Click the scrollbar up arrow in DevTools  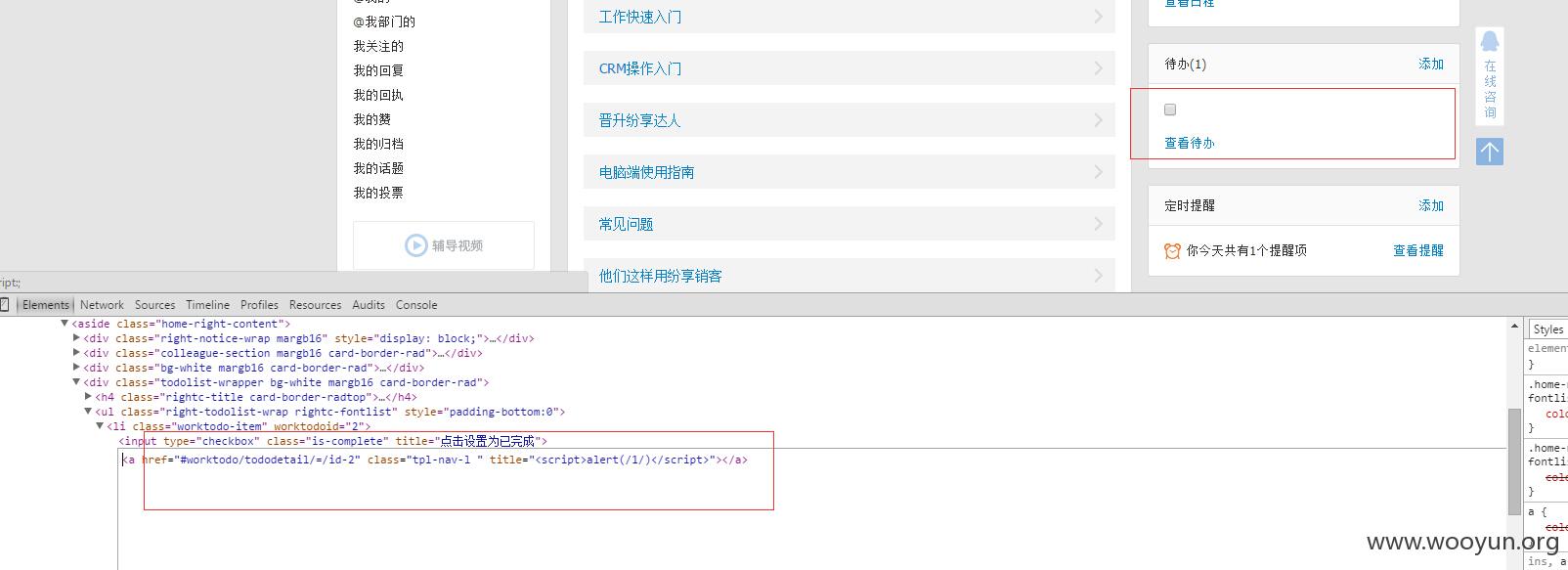tap(1514, 327)
